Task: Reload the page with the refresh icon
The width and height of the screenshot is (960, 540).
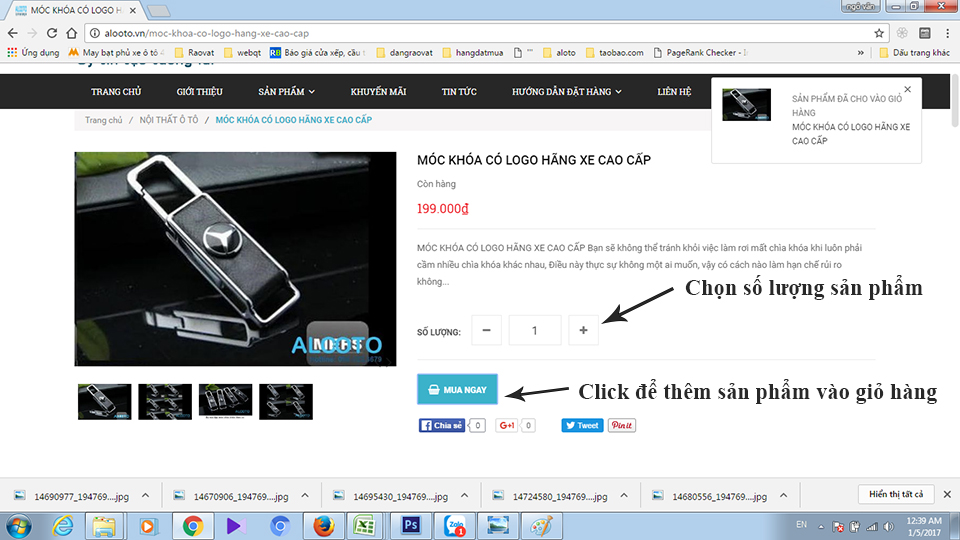Action: pos(52,33)
